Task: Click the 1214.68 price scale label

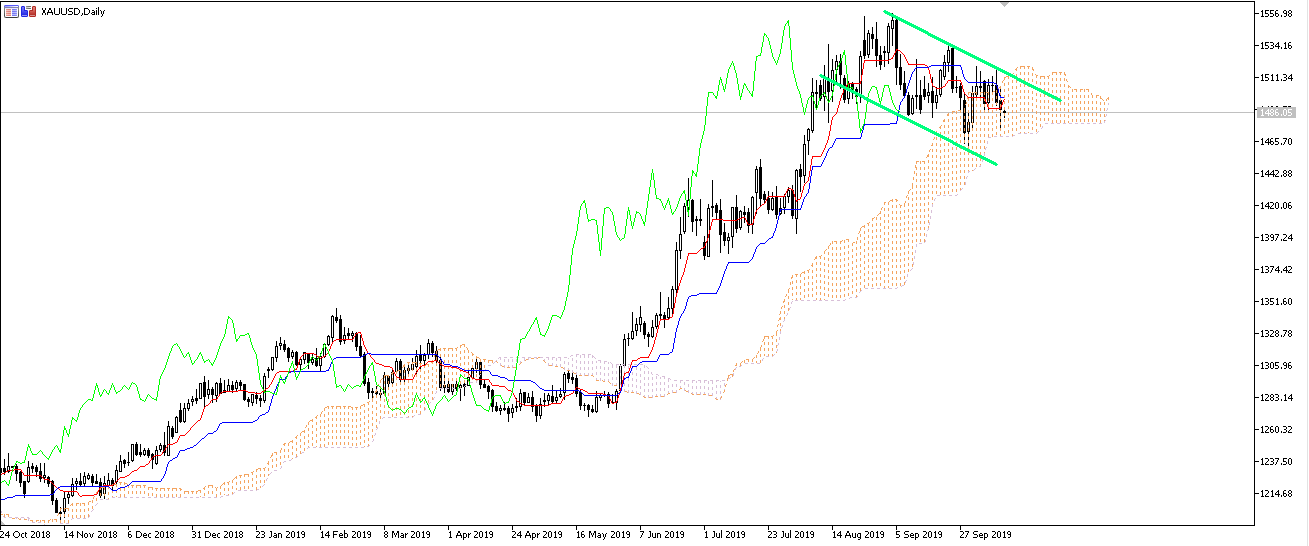Action: 1280,494
